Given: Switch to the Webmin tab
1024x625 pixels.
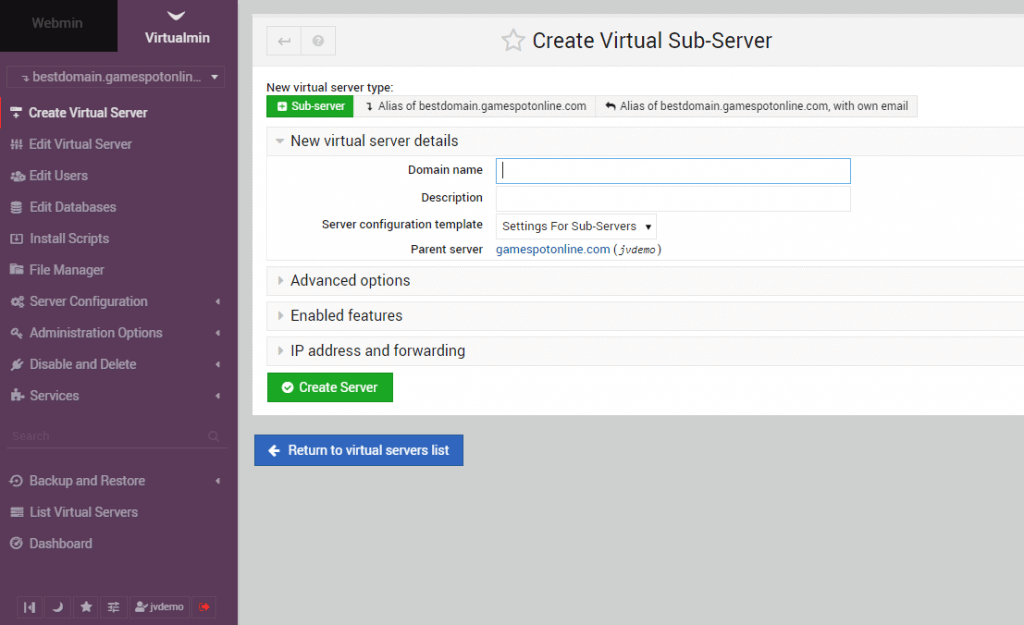Looking at the screenshot, I should point(58,23).
